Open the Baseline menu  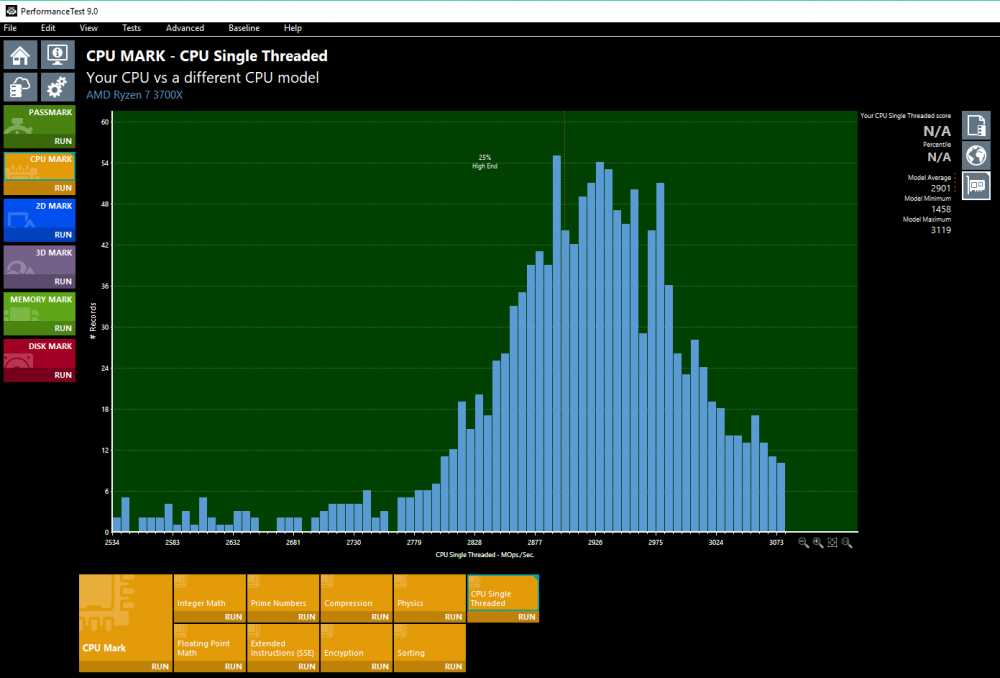(x=243, y=28)
